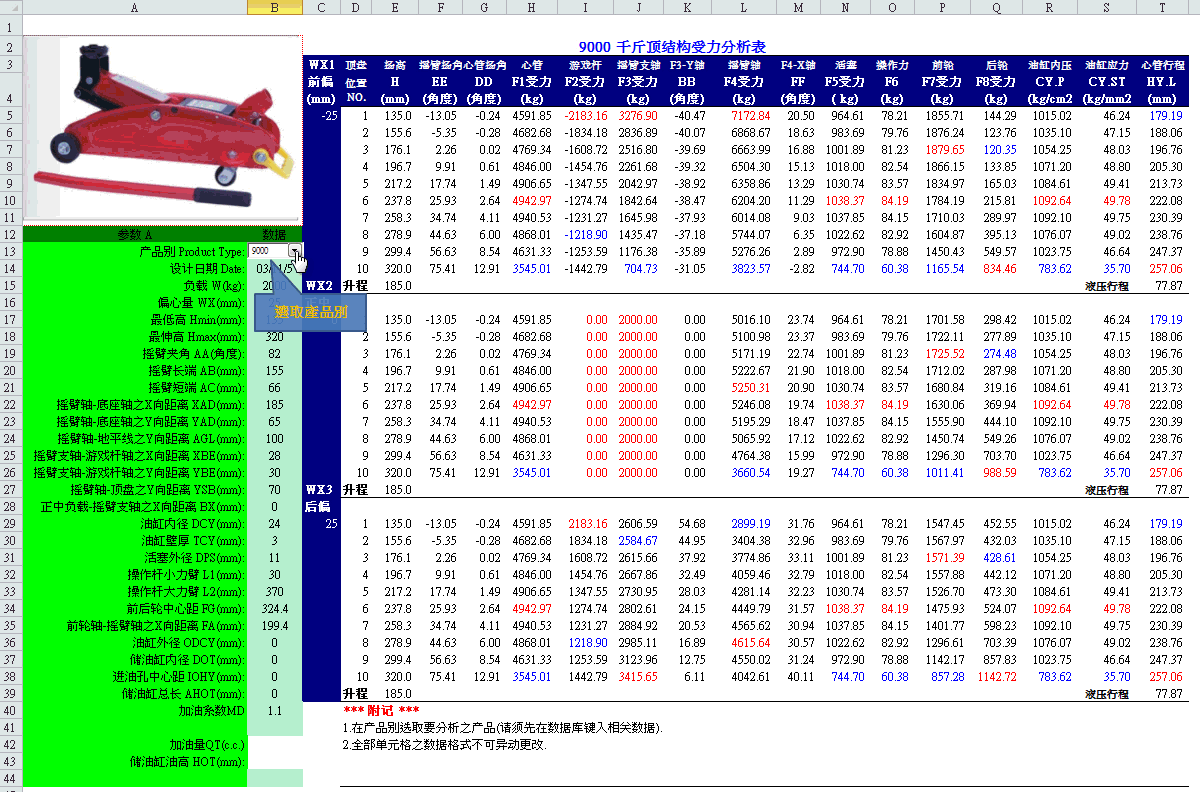Screen dimensions: 1200x792
Task: Click note line starting with 1.在产品别
Action: pyautogui.click(x=503, y=727)
